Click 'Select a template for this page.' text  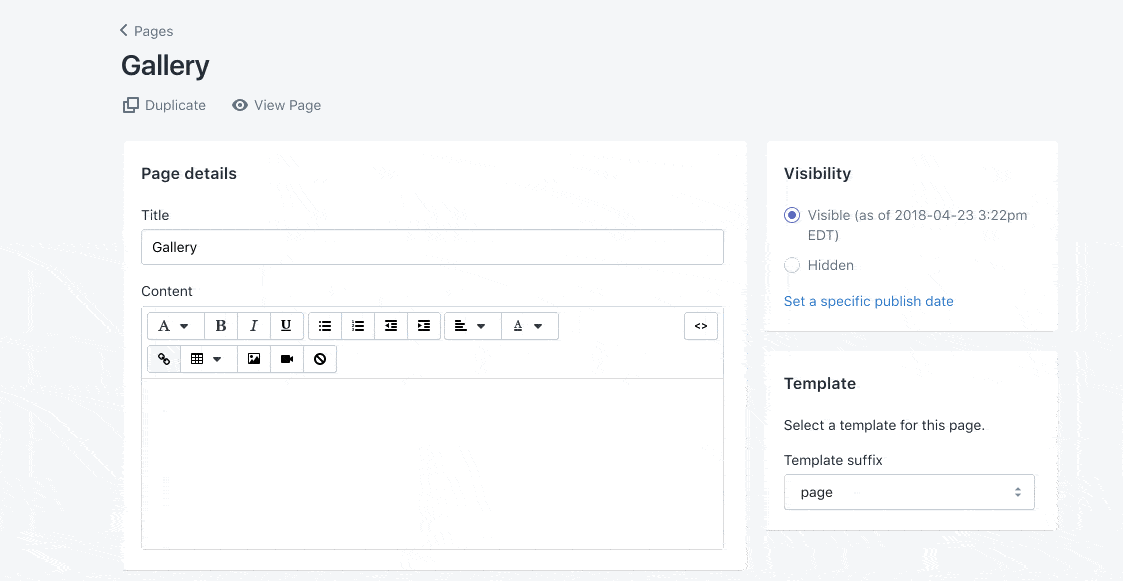pyautogui.click(x=885, y=426)
